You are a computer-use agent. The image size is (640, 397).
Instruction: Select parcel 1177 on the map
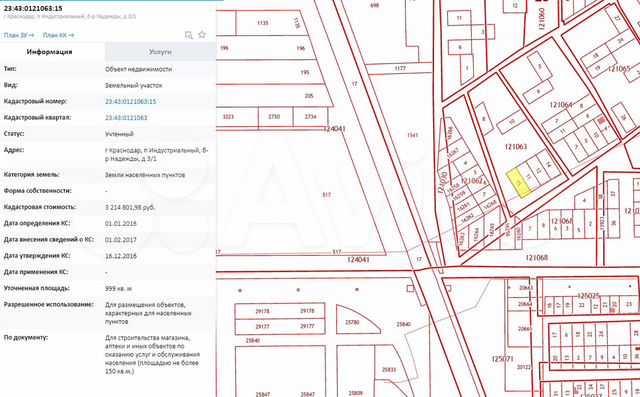(x=400, y=69)
